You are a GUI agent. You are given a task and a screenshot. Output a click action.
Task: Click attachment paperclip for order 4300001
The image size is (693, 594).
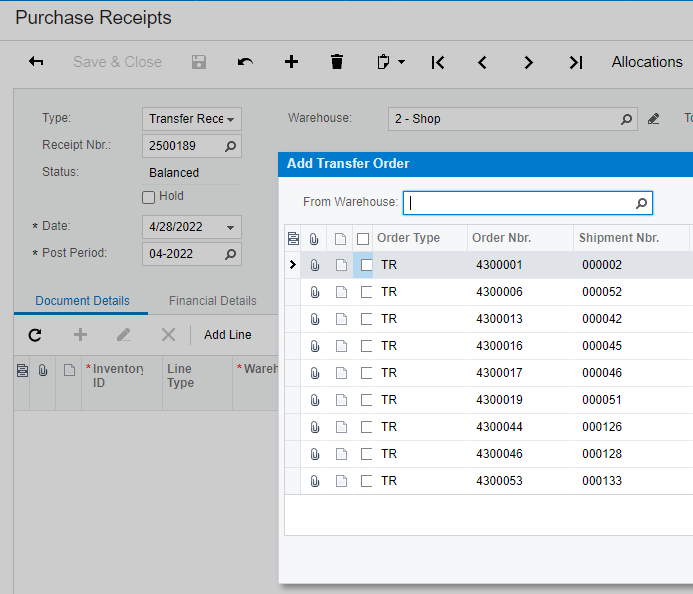[x=314, y=265]
